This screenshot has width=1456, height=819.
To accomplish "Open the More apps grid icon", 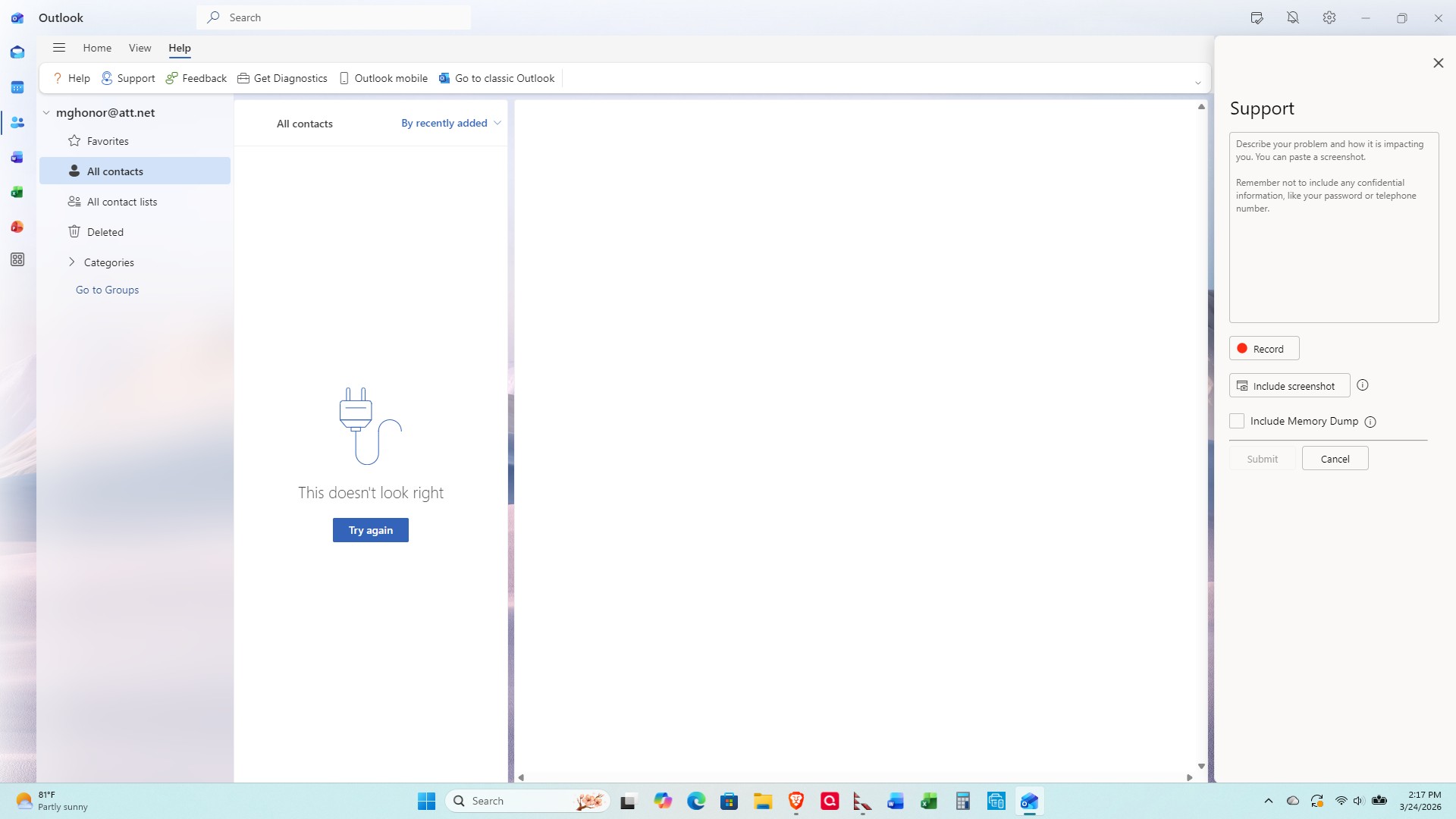I will tap(17, 259).
